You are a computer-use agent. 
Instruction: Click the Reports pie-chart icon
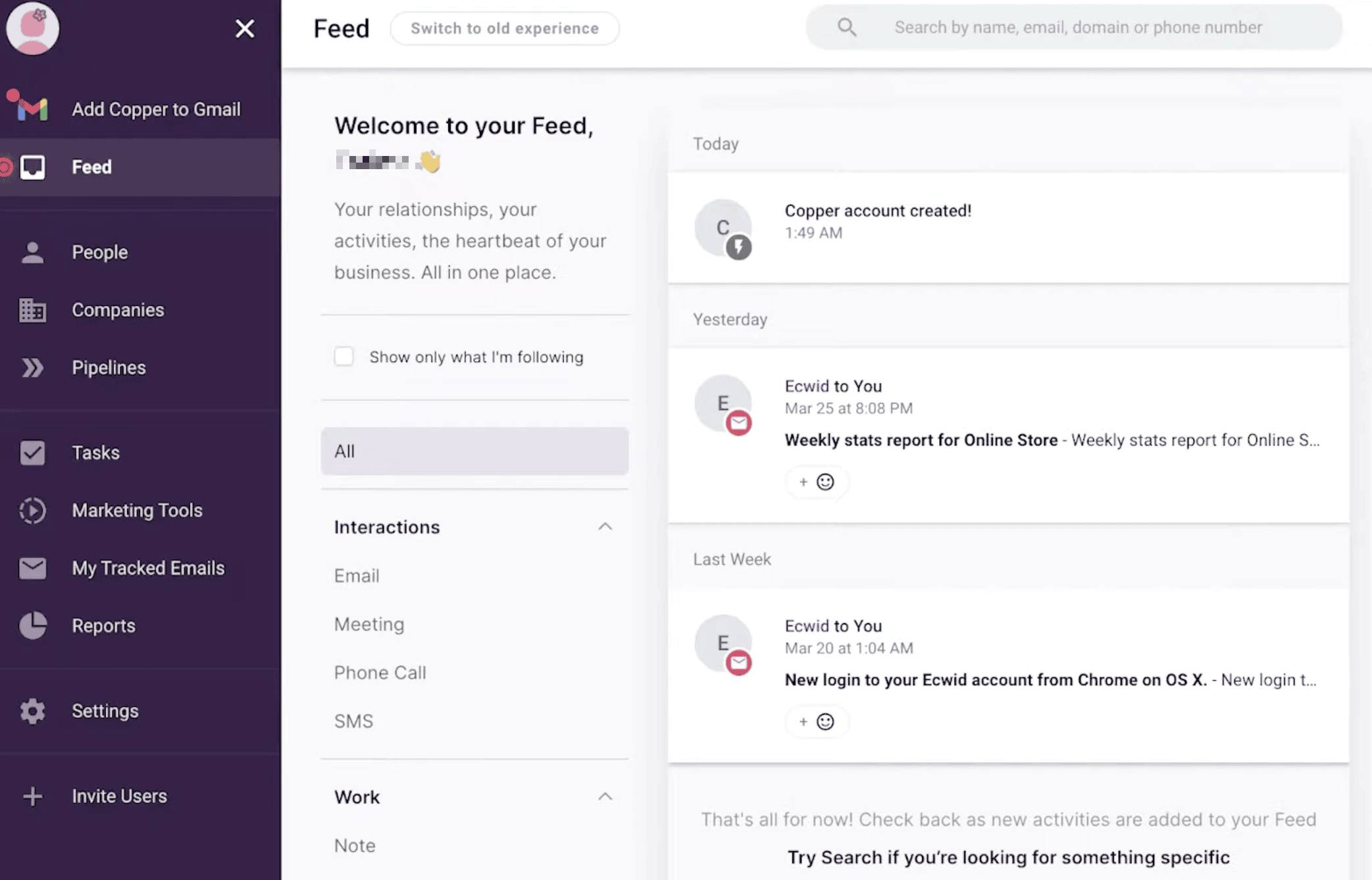32,626
